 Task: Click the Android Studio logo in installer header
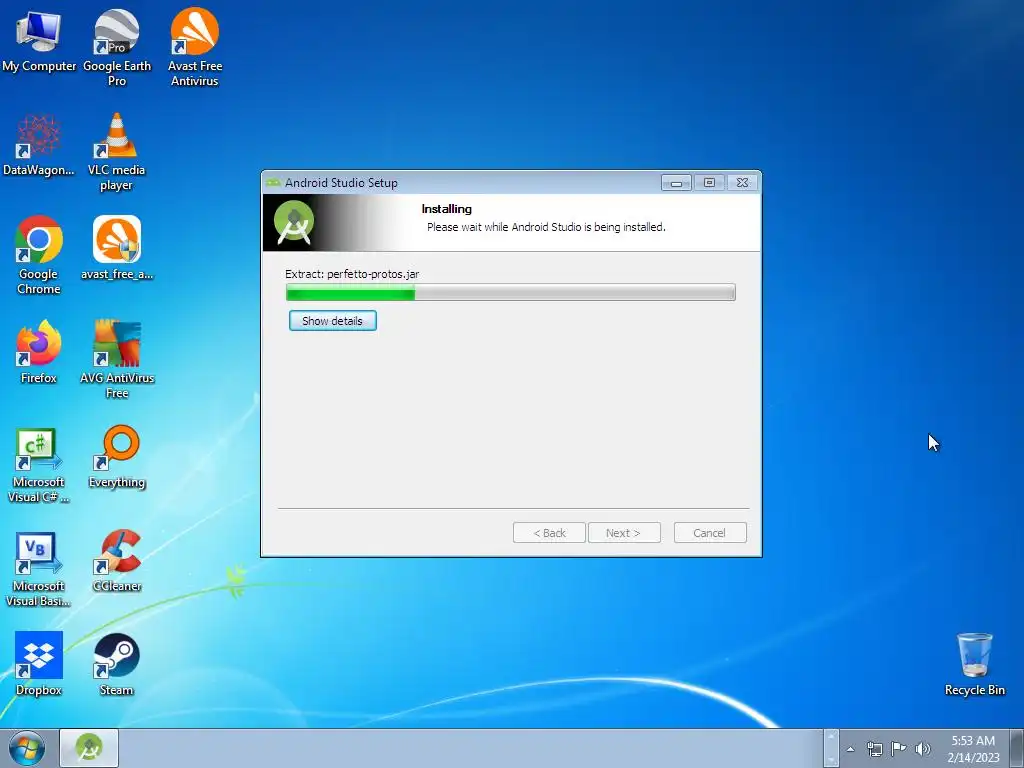[x=294, y=223]
